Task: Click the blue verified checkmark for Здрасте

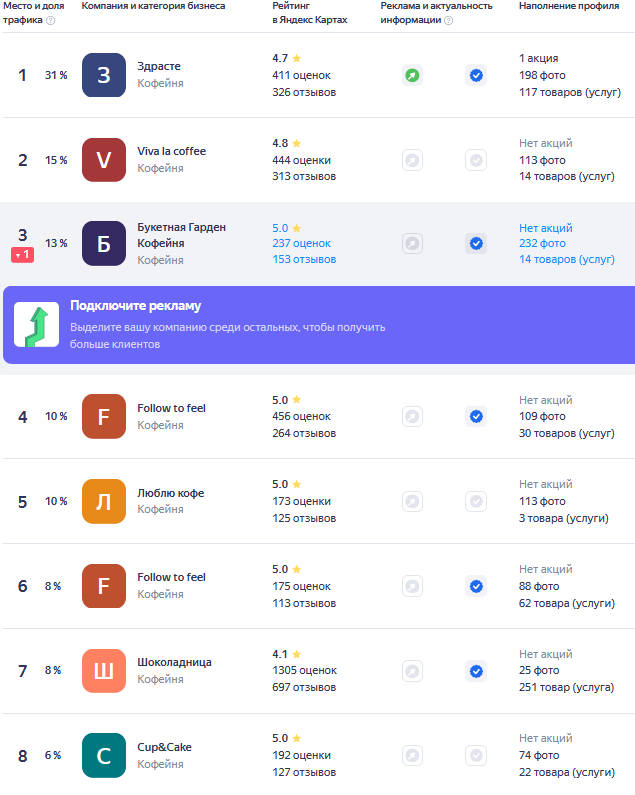Action: click(x=476, y=76)
